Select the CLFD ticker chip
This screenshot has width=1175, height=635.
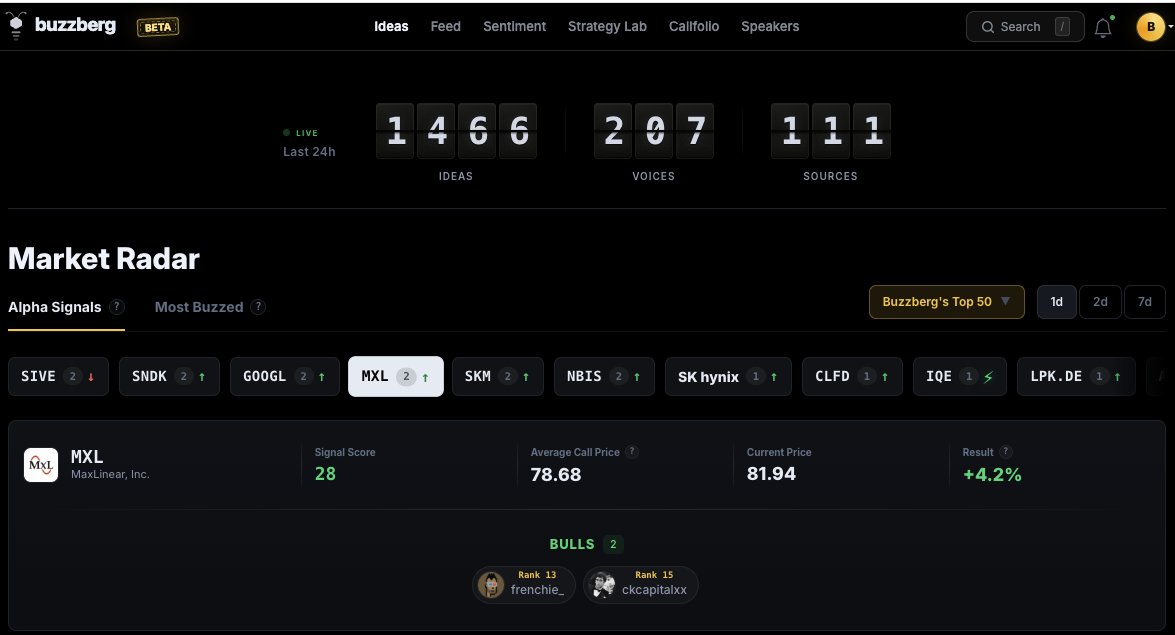852,376
